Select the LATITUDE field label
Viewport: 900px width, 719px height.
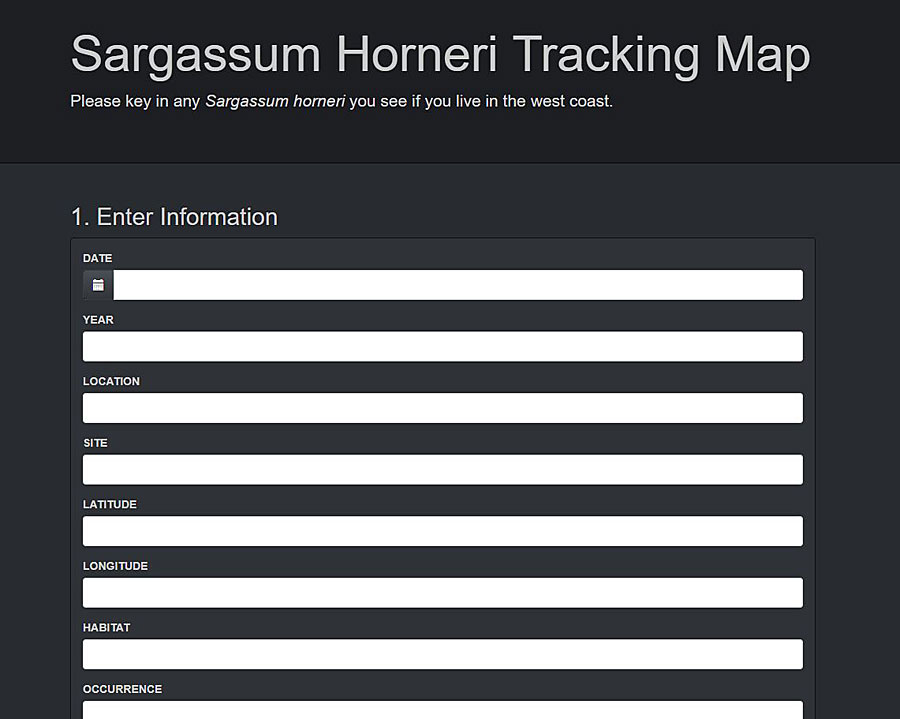109,504
